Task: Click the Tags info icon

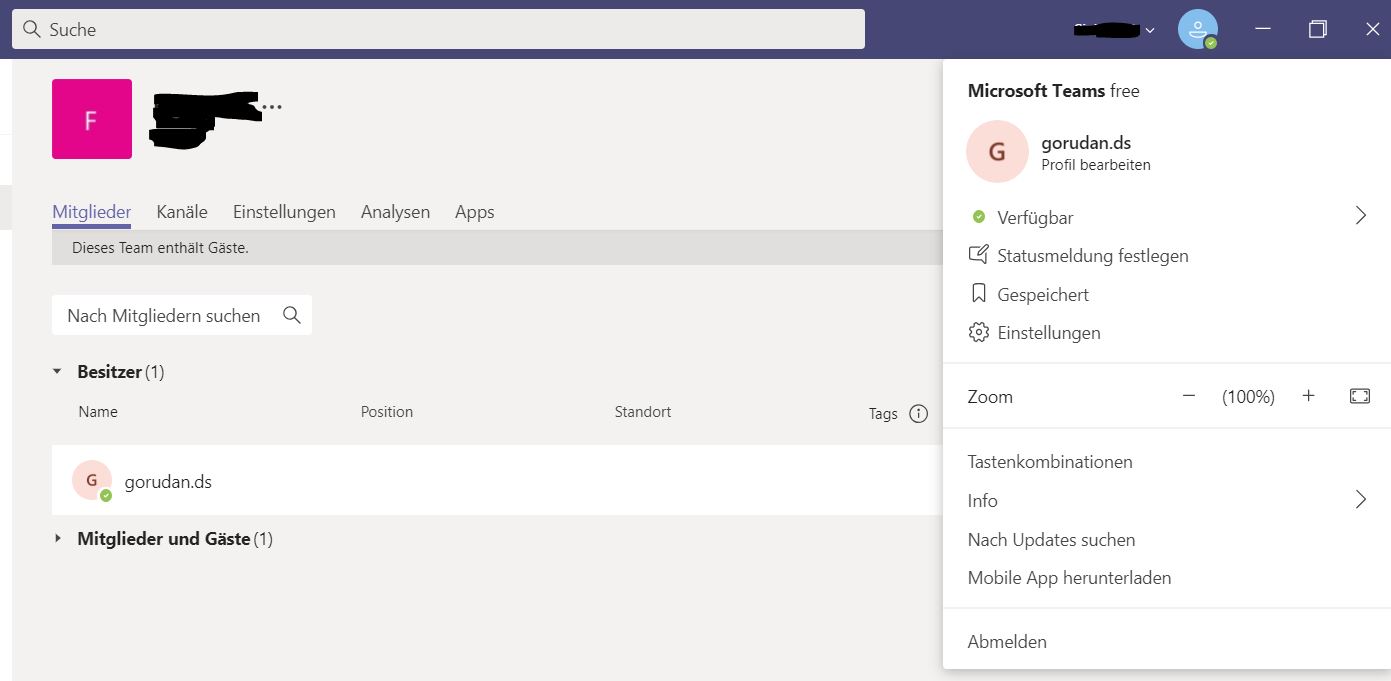Action: (919, 414)
